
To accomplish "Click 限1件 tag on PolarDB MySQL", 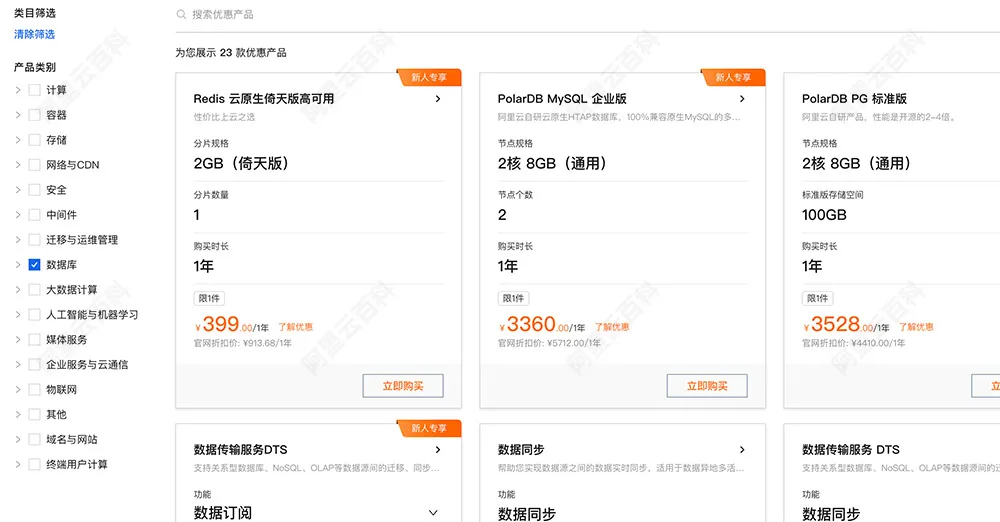I will click(x=513, y=298).
